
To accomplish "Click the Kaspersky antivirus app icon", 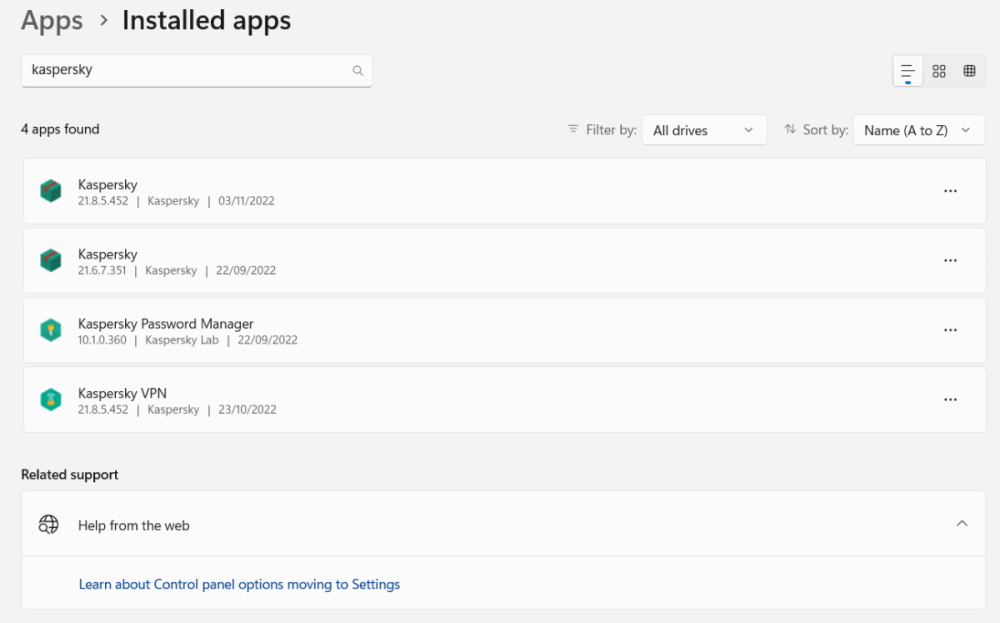I will [51, 190].
